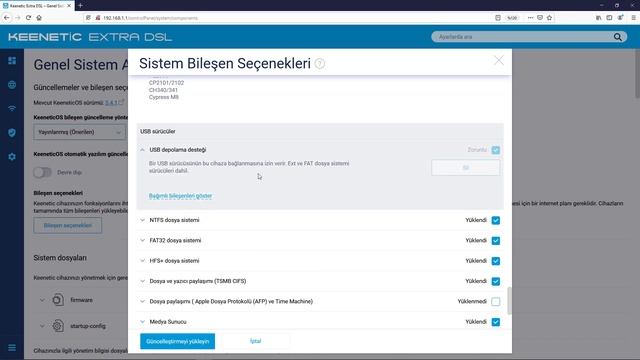Screen dimensions: 640x360
Task: Click the Bileşen seçenekleri button
Action: 68,225
